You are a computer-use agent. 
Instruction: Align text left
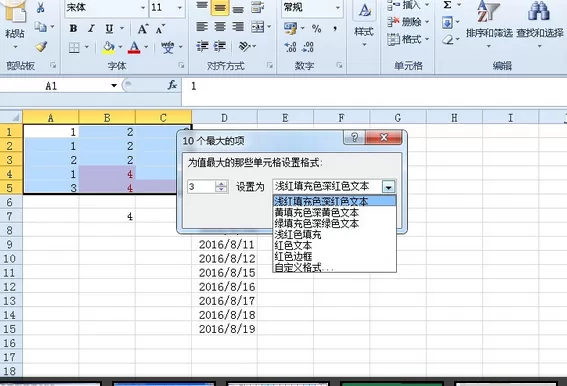pyautogui.click(x=202, y=27)
